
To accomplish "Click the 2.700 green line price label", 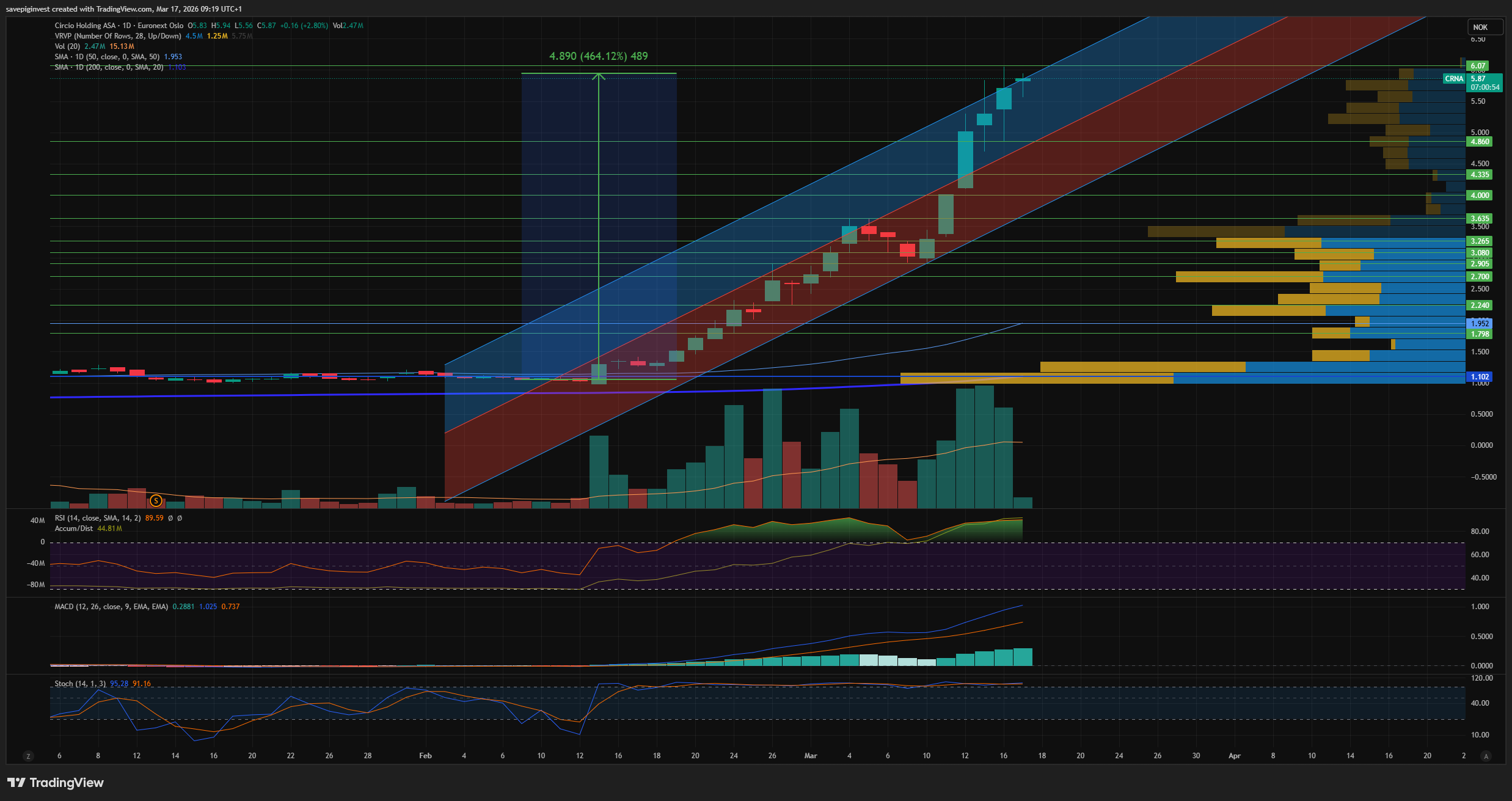I will [x=1479, y=277].
